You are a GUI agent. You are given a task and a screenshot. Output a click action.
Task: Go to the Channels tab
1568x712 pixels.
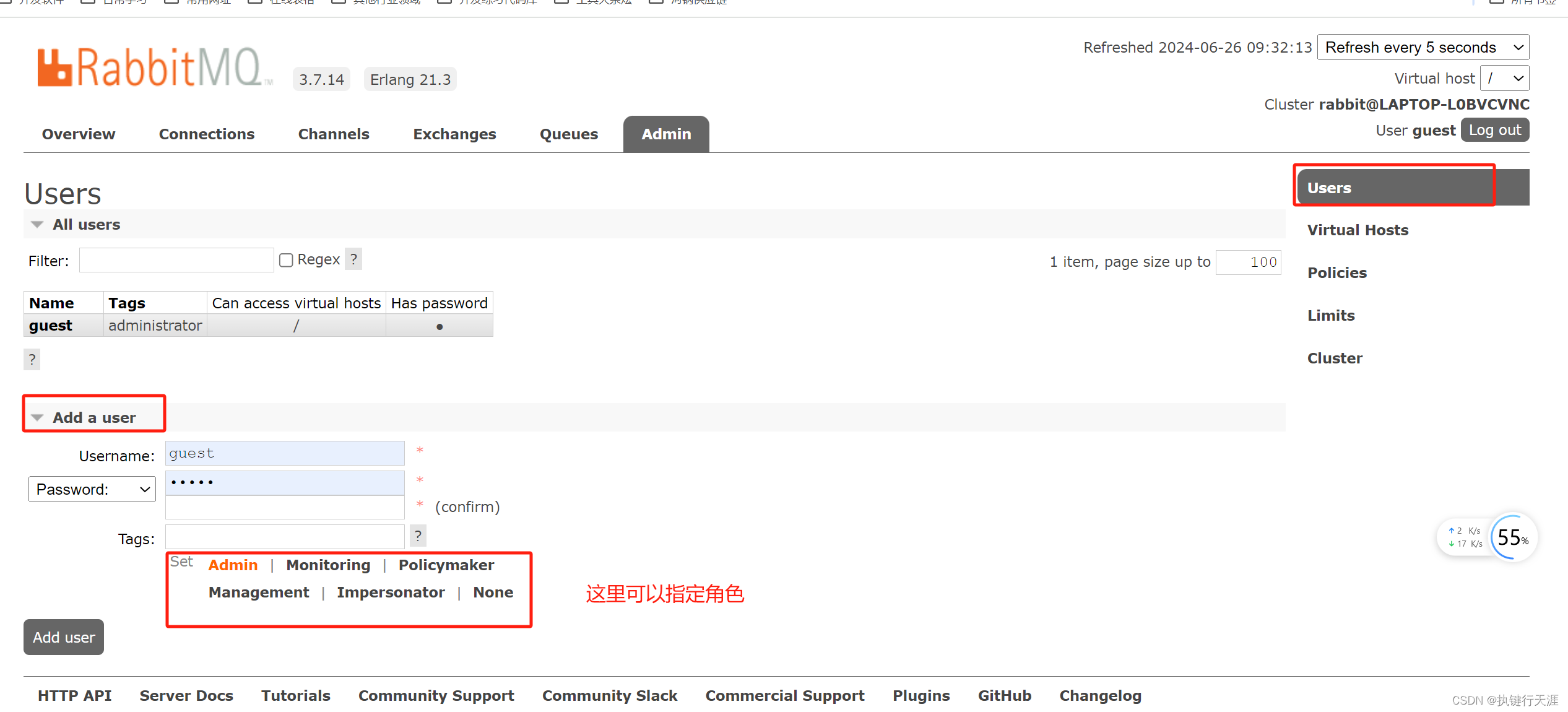[334, 134]
